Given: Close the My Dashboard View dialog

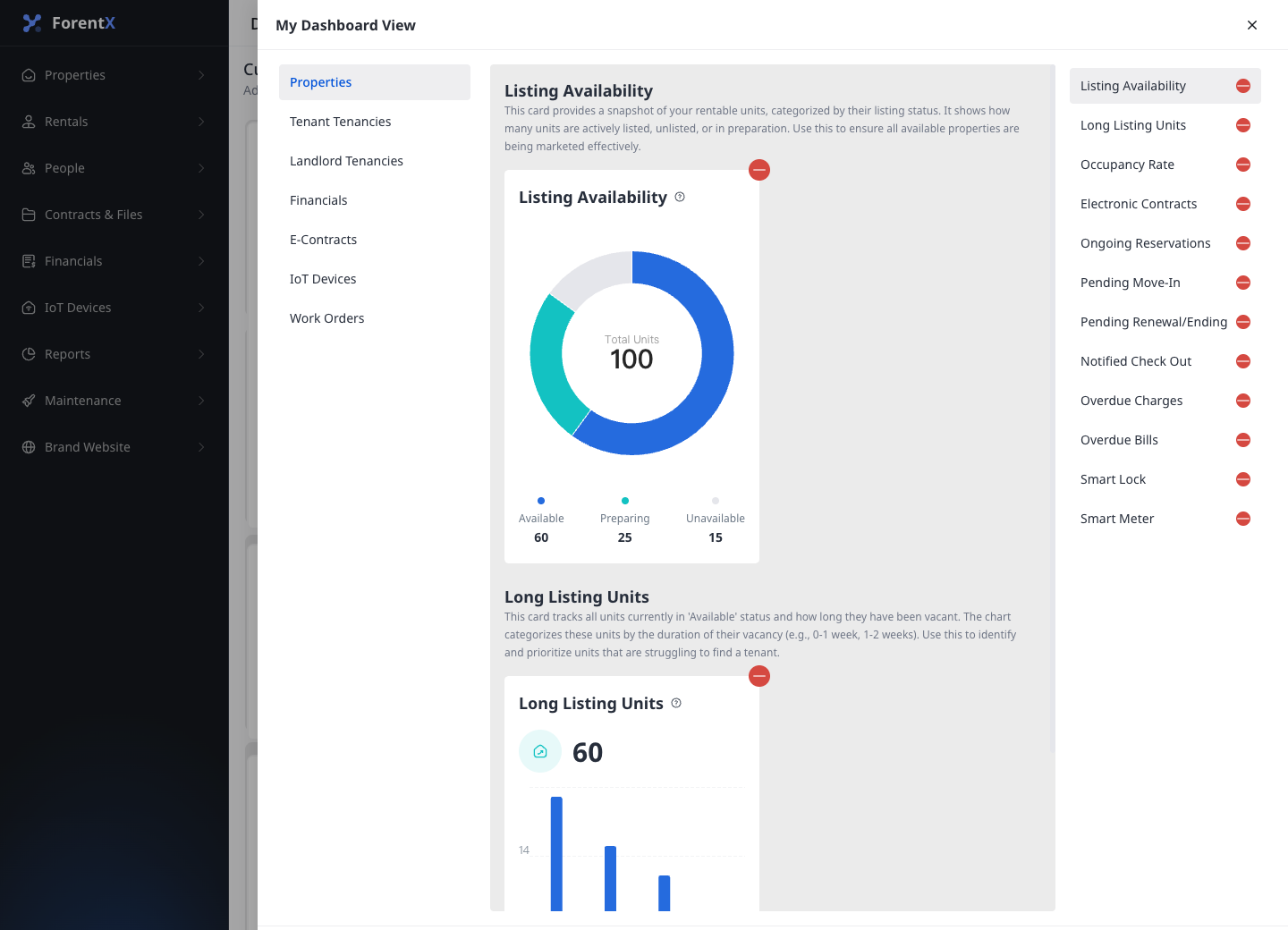Looking at the screenshot, I should (x=1252, y=25).
